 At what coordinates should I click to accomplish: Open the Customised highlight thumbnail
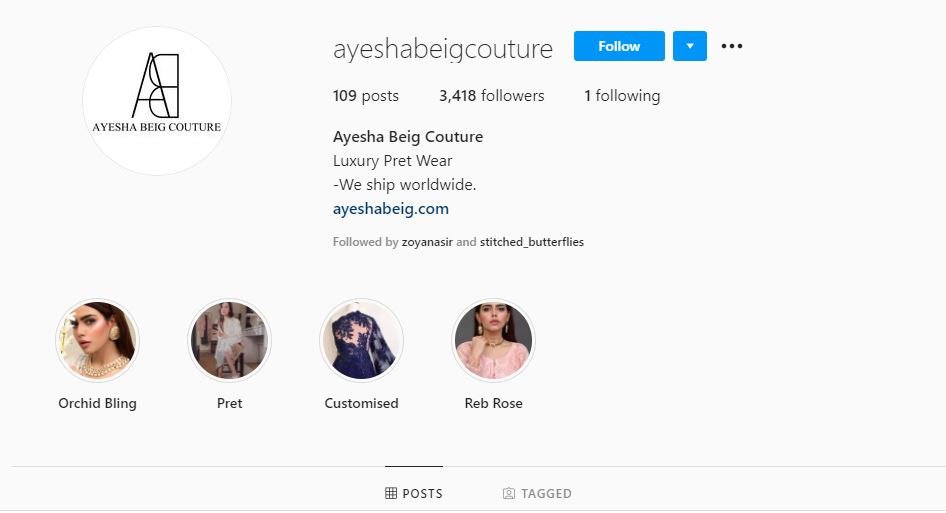coord(361,341)
